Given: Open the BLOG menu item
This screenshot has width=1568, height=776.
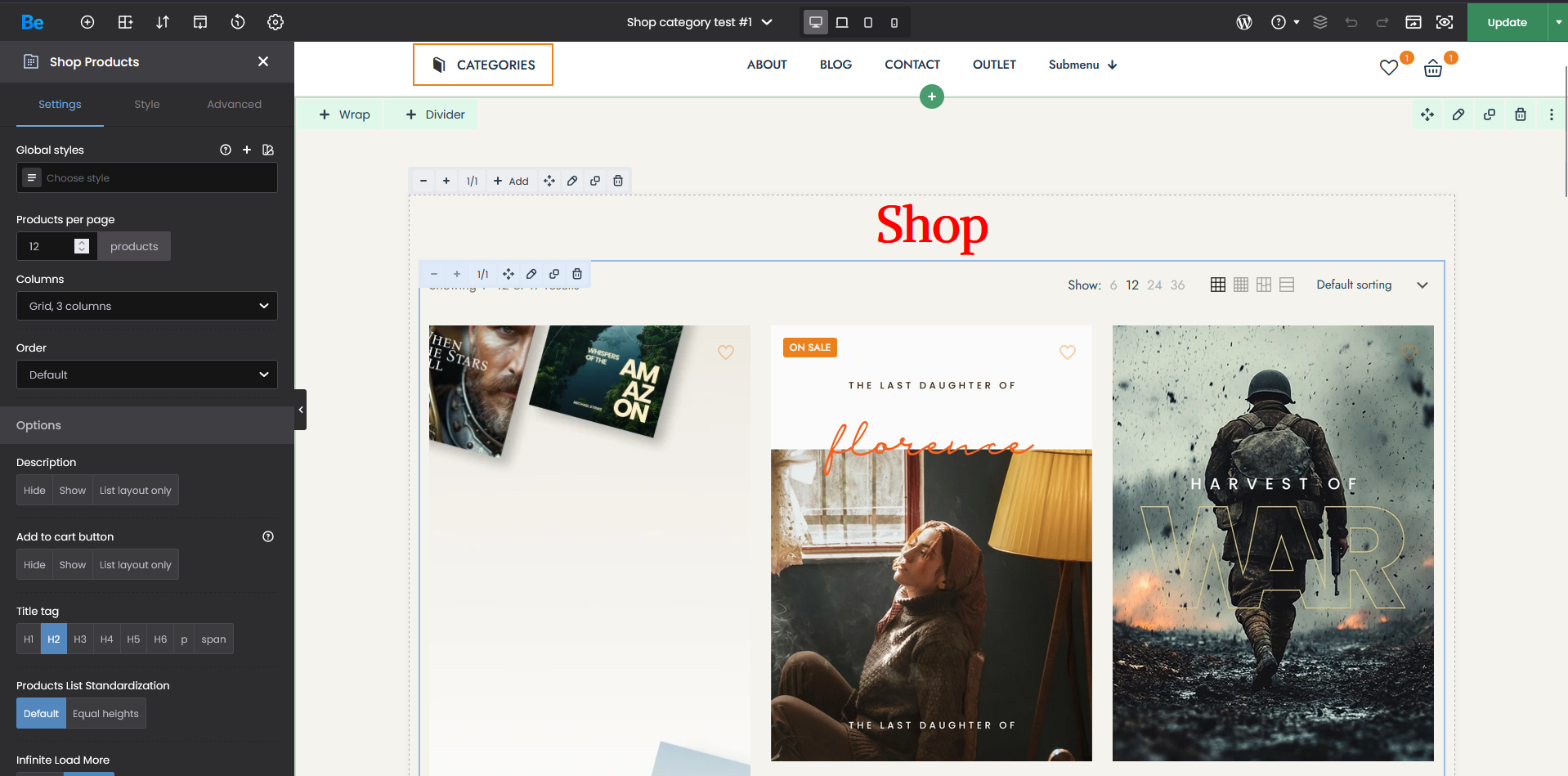Looking at the screenshot, I should (836, 65).
